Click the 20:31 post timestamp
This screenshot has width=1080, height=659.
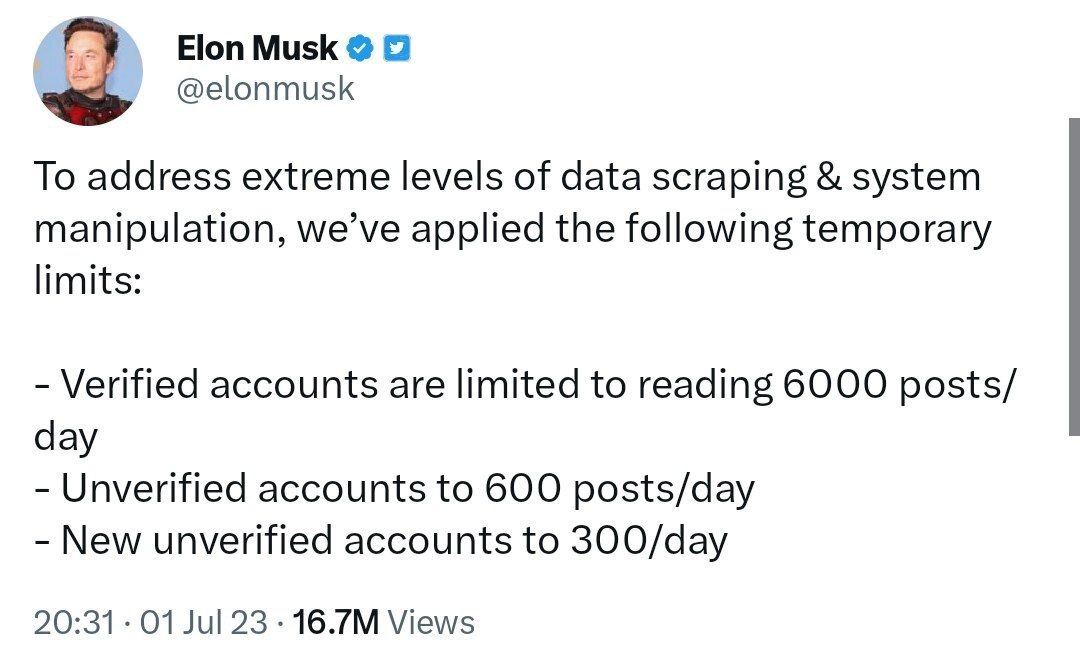(x=73, y=623)
